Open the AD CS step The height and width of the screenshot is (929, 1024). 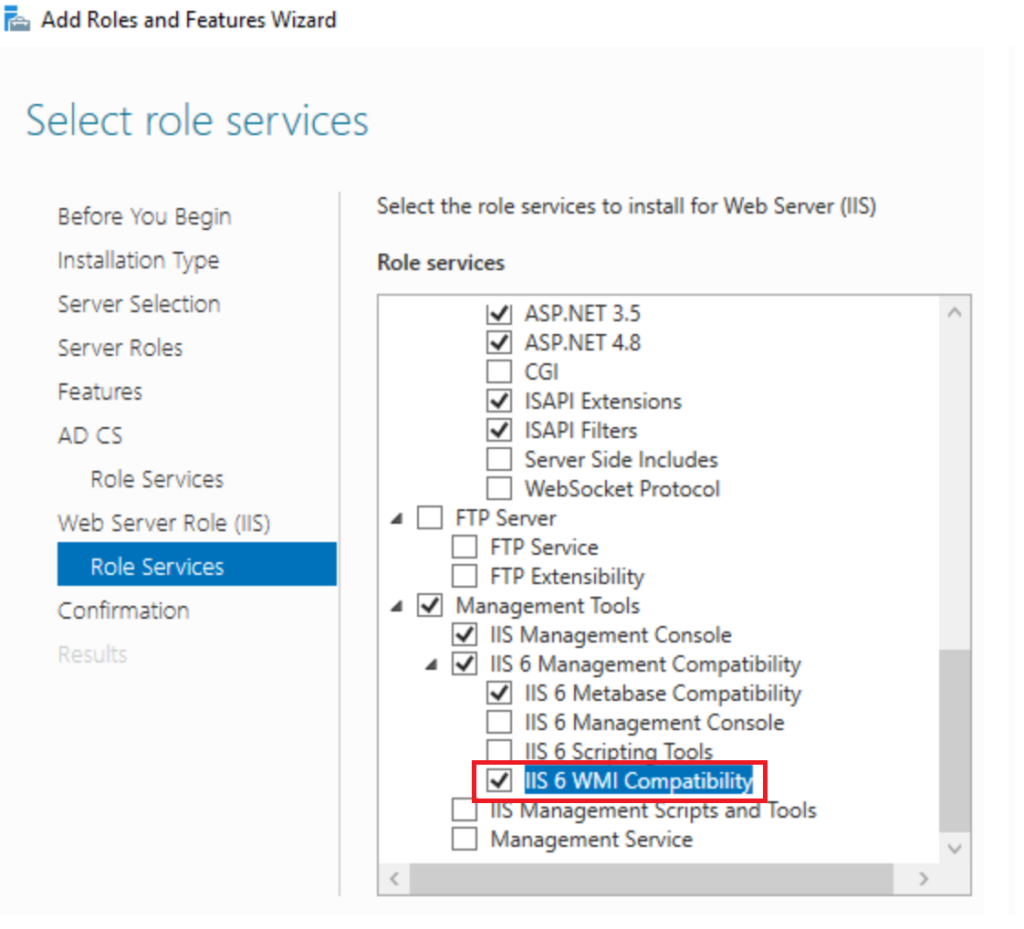pyautogui.click(x=91, y=436)
